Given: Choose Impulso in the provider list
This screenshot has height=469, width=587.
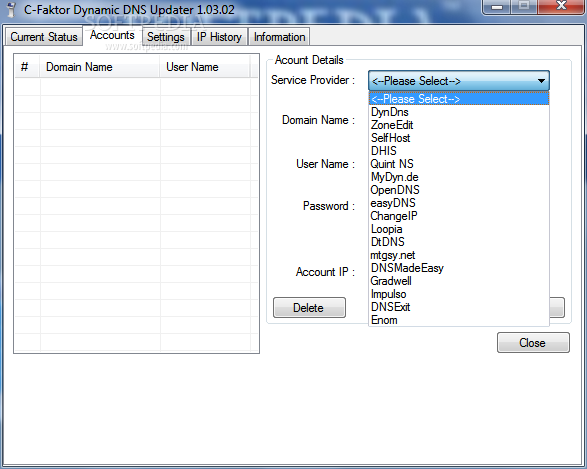Looking at the screenshot, I should 459,294.
